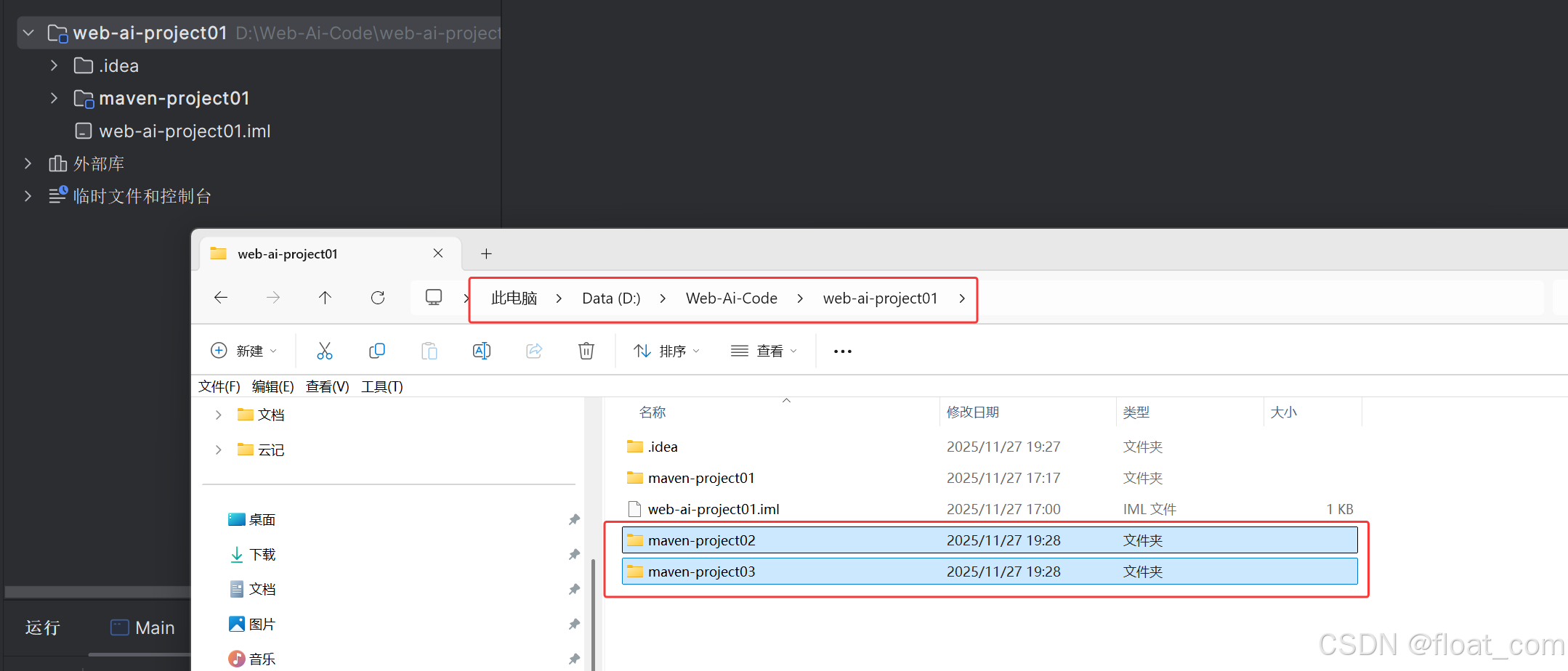Open the 新建 (New) dropdown
Viewport: 1568px width, 671px height.
243,351
